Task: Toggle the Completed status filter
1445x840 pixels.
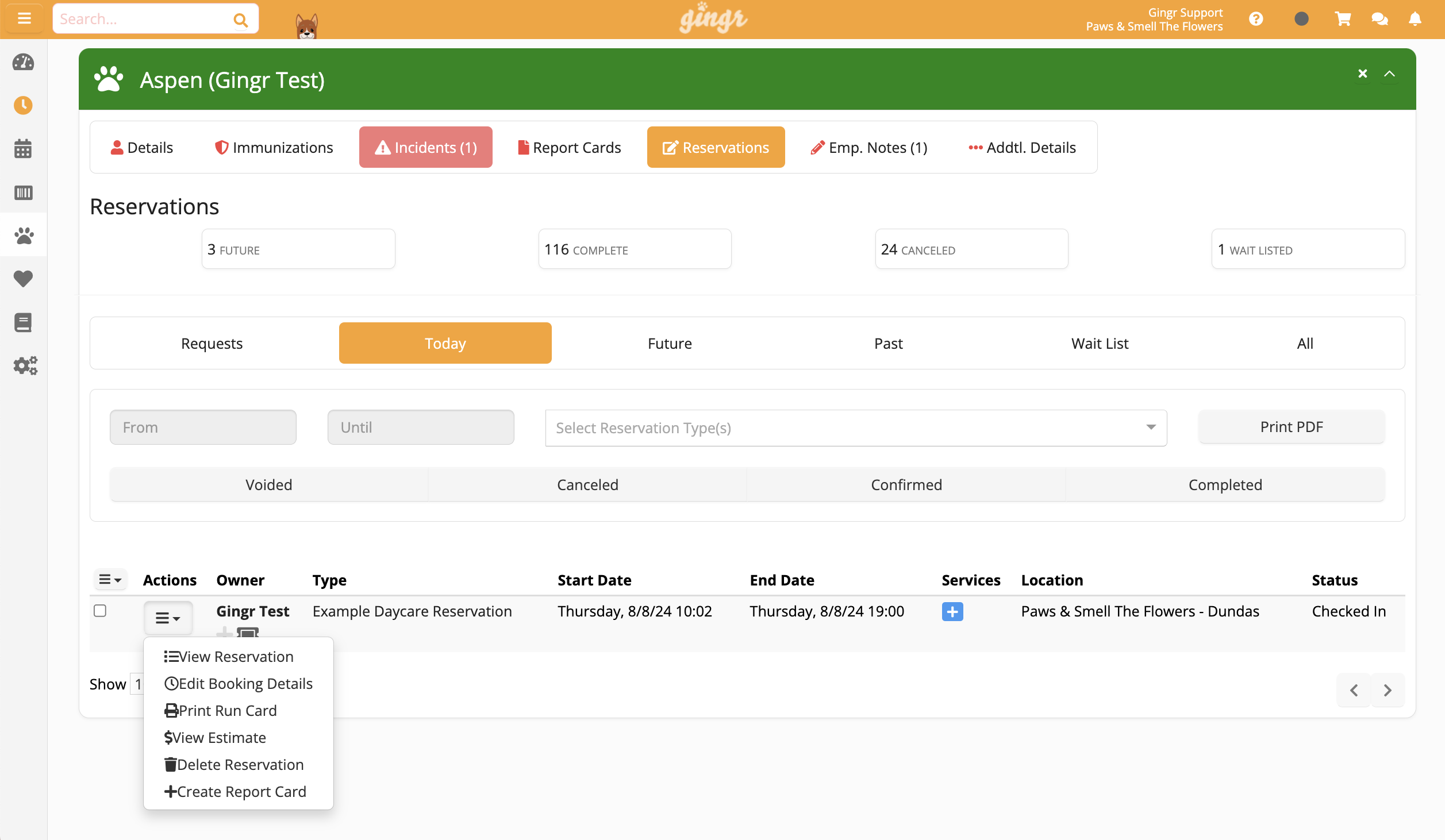Action: click(x=1225, y=485)
